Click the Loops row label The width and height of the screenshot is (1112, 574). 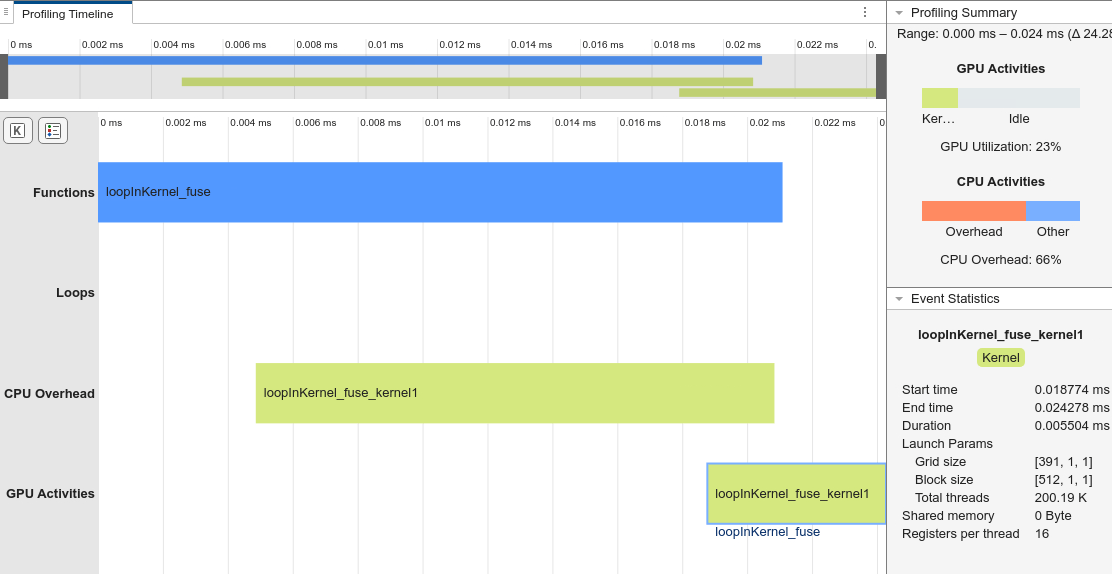(x=75, y=293)
